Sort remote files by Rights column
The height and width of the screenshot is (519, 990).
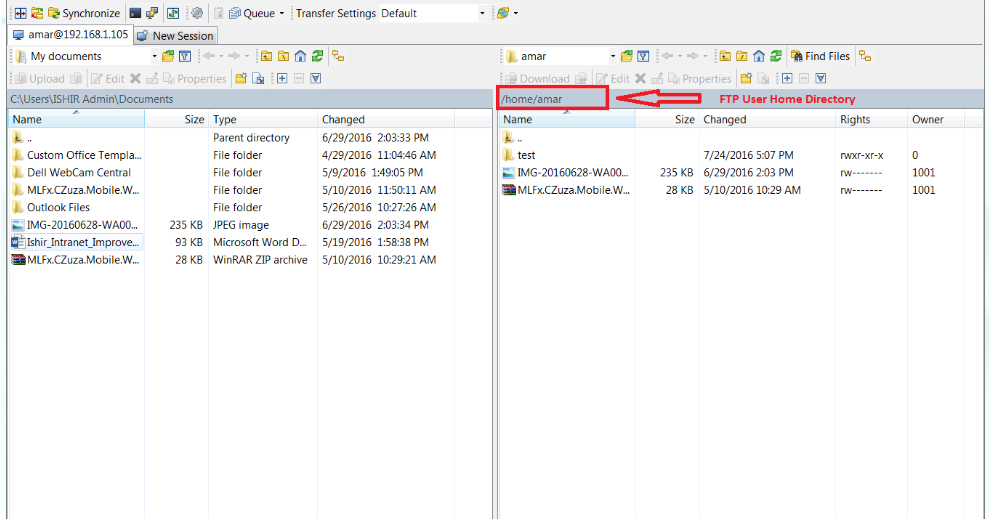pyautogui.click(x=871, y=119)
